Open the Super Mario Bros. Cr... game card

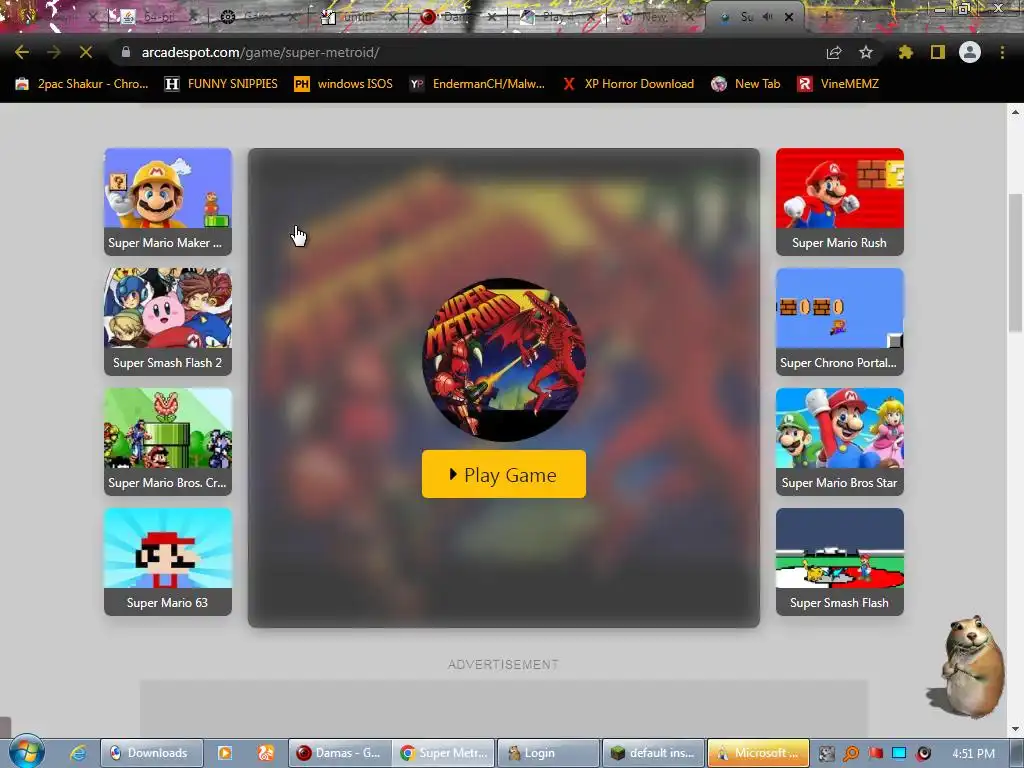coord(168,442)
